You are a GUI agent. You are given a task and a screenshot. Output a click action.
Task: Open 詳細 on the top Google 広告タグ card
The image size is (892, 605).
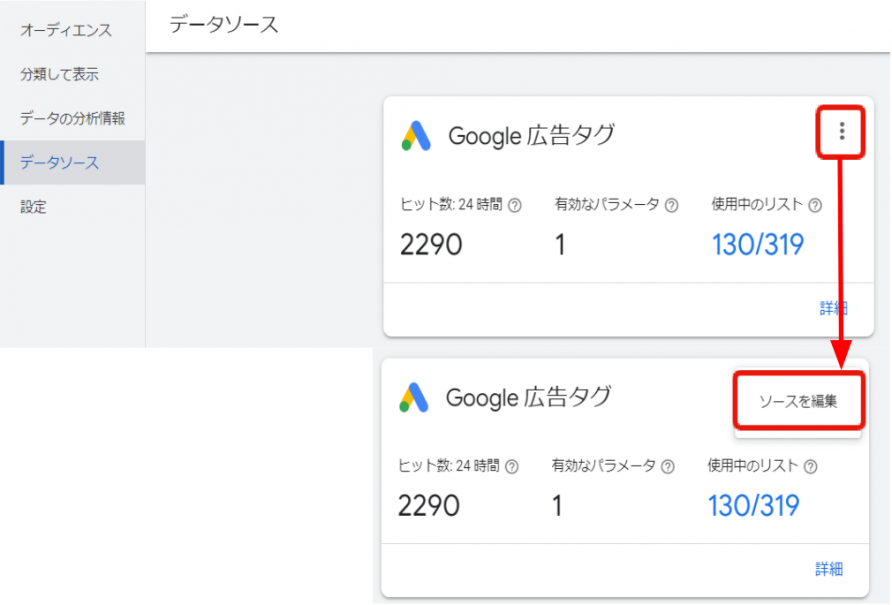pyautogui.click(x=832, y=307)
